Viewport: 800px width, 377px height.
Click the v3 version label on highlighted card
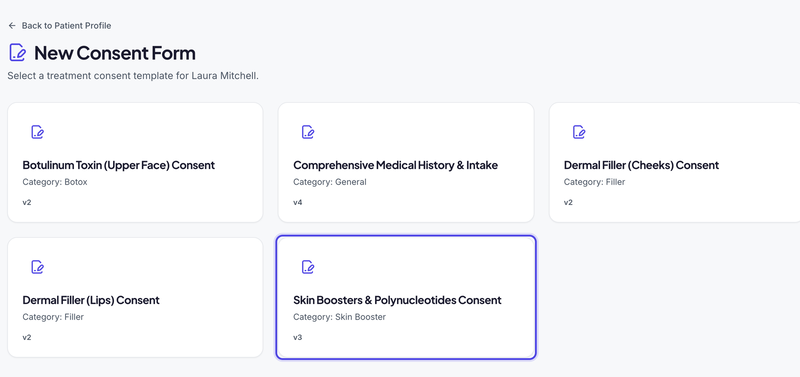click(297, 337)
